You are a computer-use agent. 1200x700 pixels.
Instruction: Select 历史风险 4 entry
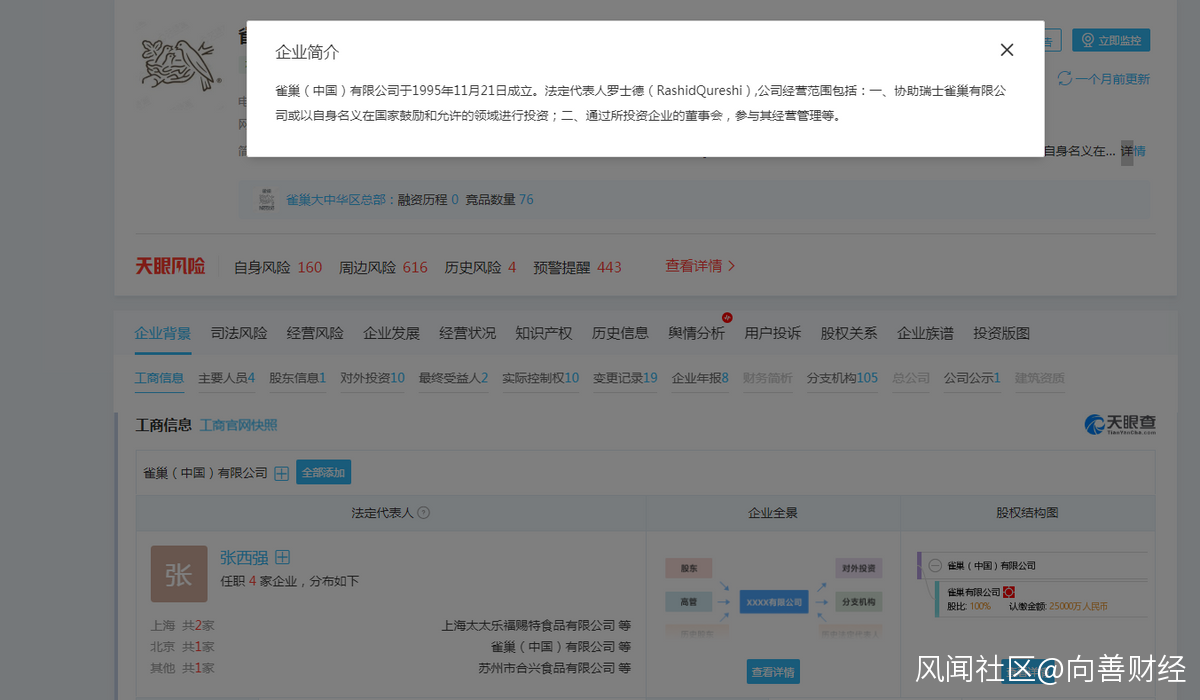[480, 267]
